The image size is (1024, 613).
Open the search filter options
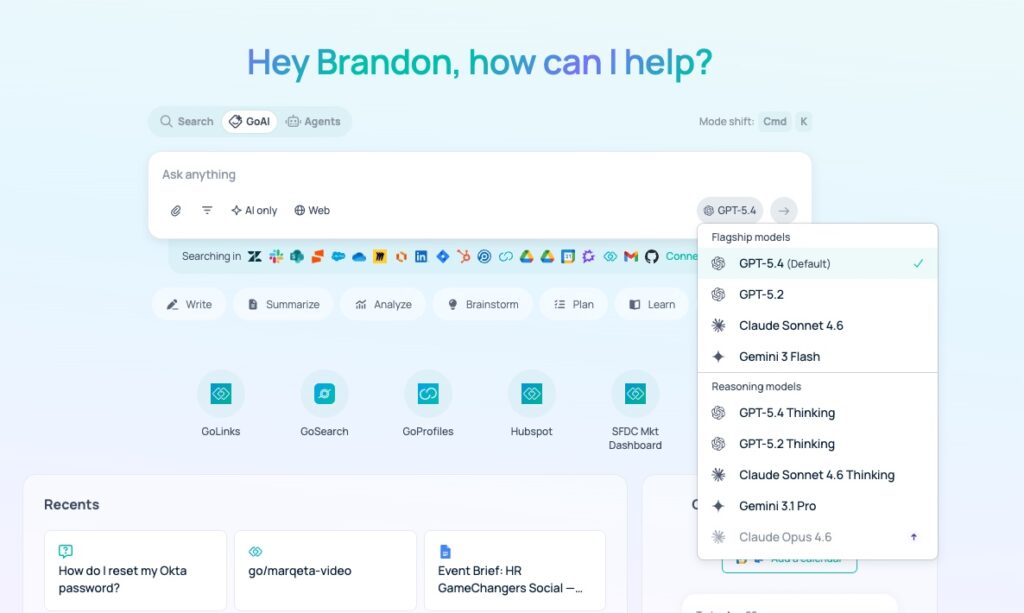click(206, 210)
